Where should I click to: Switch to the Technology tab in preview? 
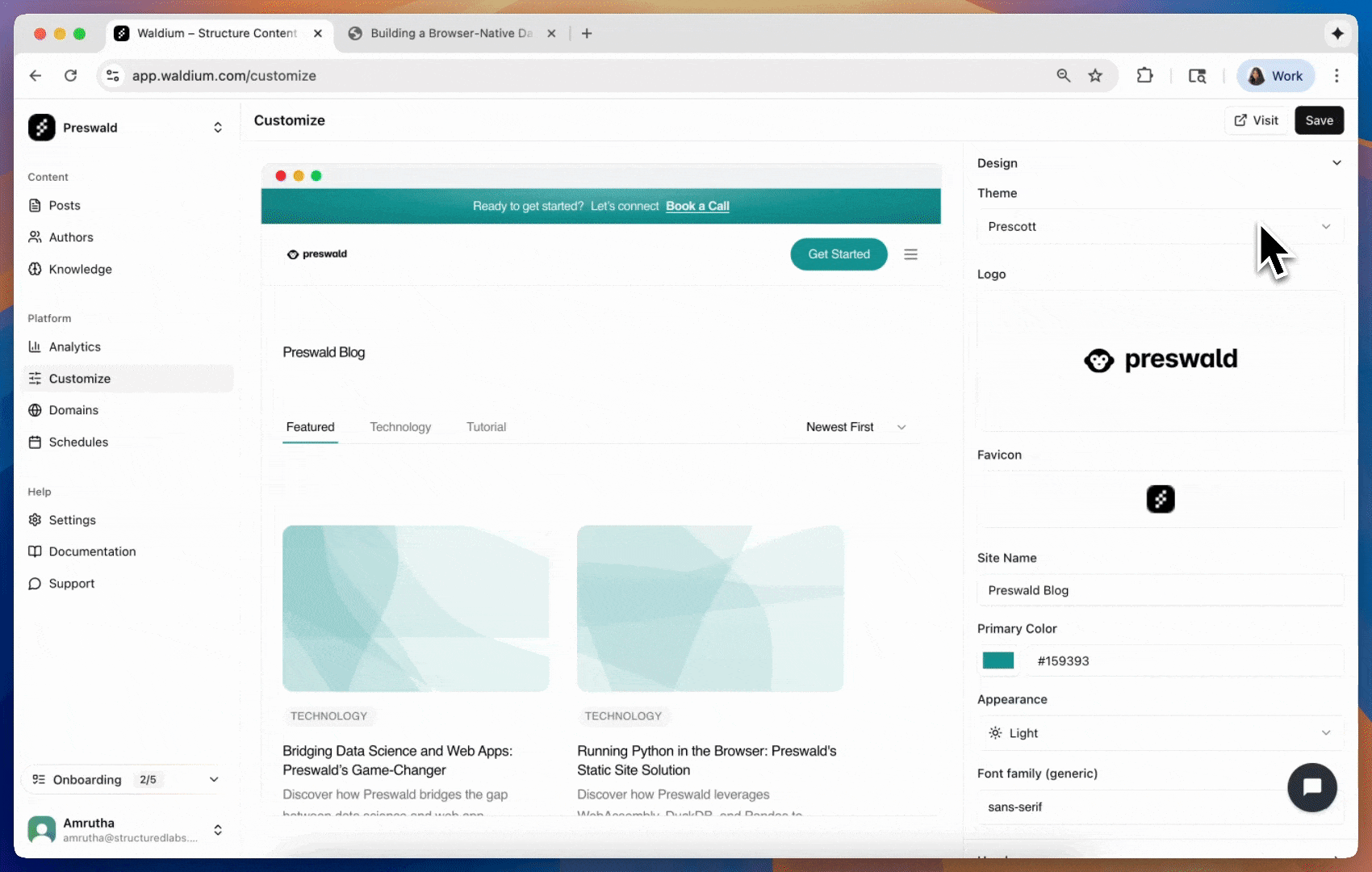tap(400, 427)
